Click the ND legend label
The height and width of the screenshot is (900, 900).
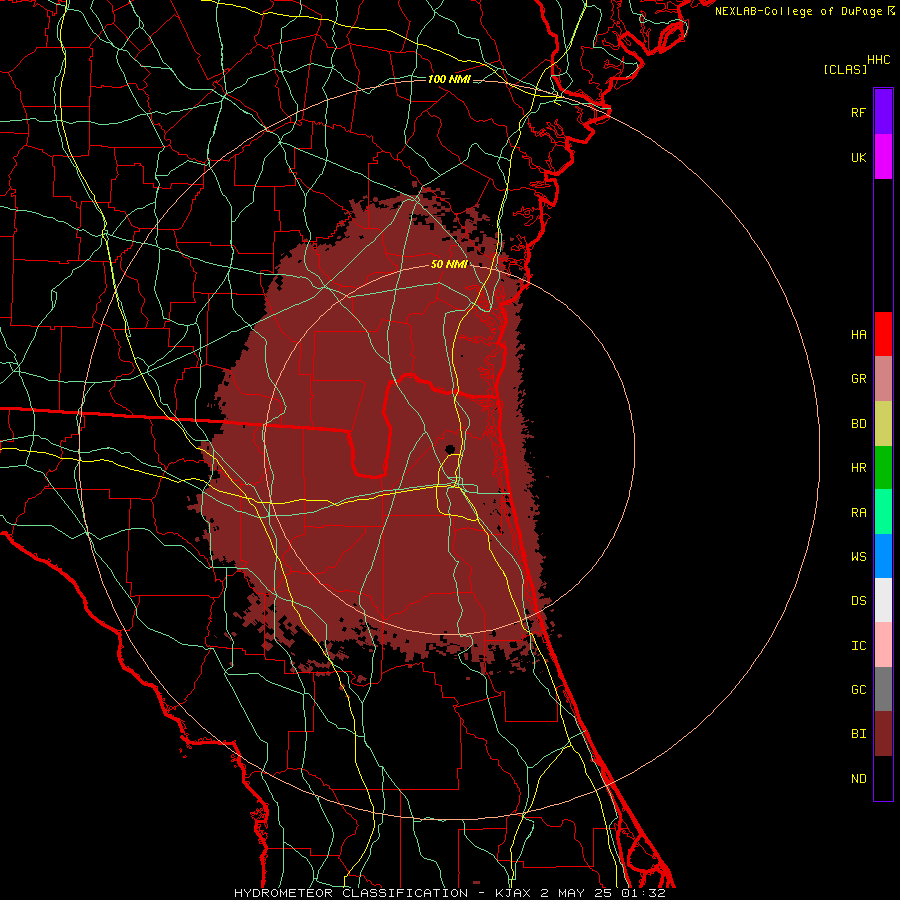[x=858, y=779]
